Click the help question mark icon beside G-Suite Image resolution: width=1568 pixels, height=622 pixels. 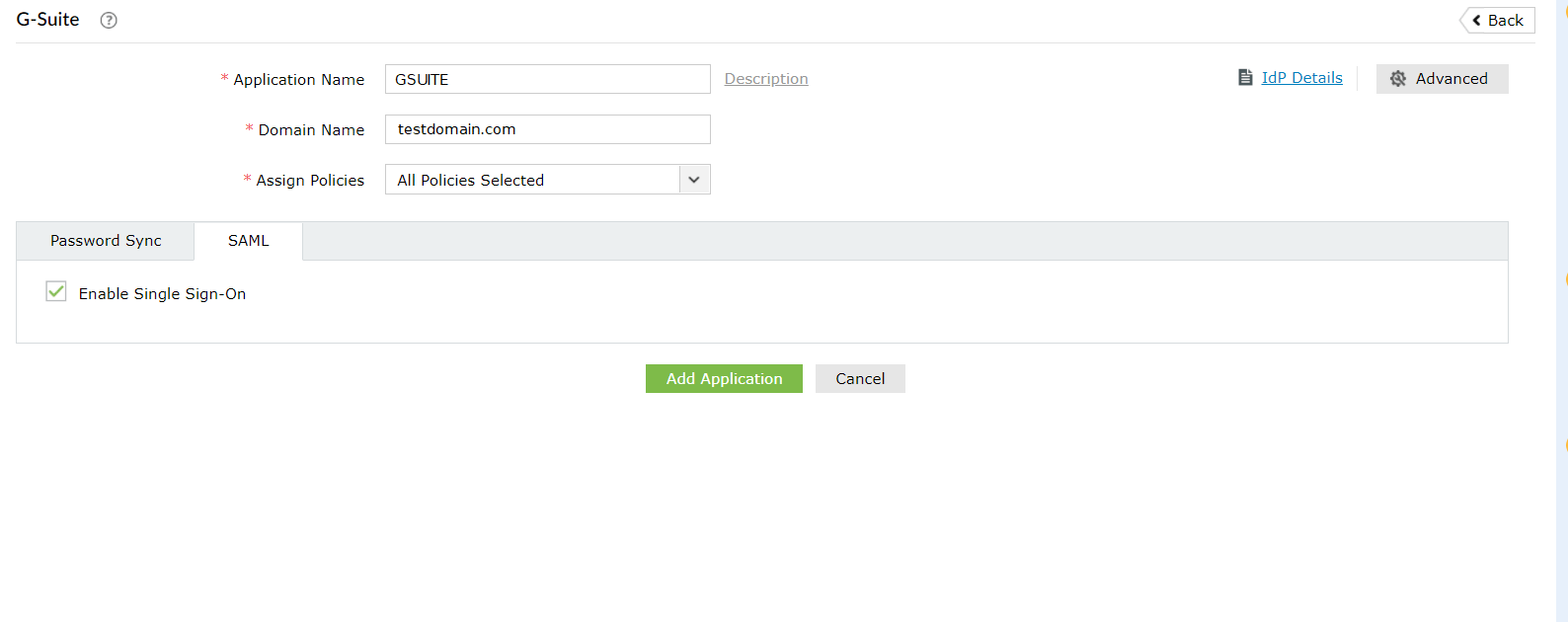tap(109, 21)
